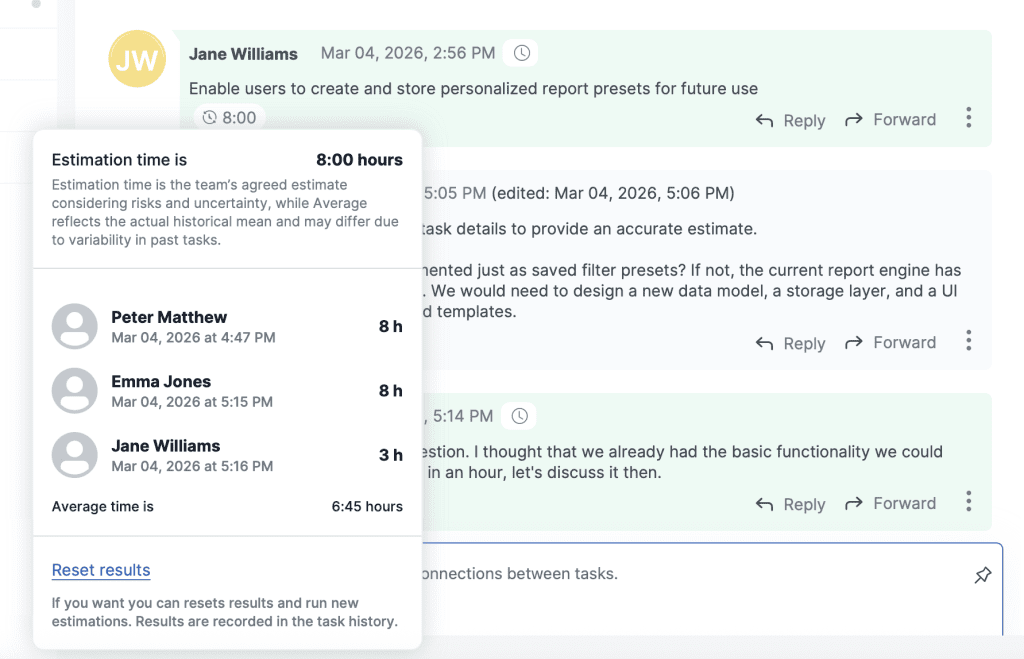Click the pin icon in the comment box
This screenshot has height=659, width=1024.
(982, 574)
